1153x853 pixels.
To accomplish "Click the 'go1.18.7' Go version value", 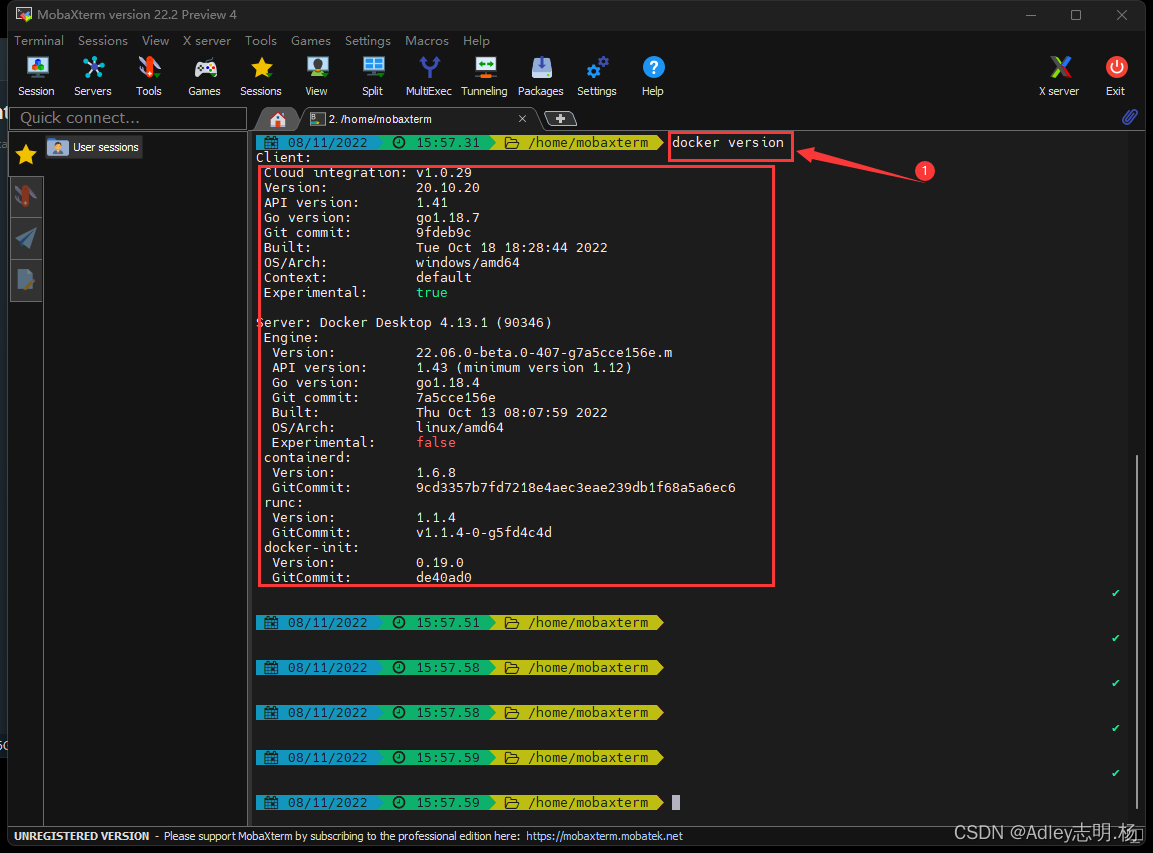I will click(448, 218).
